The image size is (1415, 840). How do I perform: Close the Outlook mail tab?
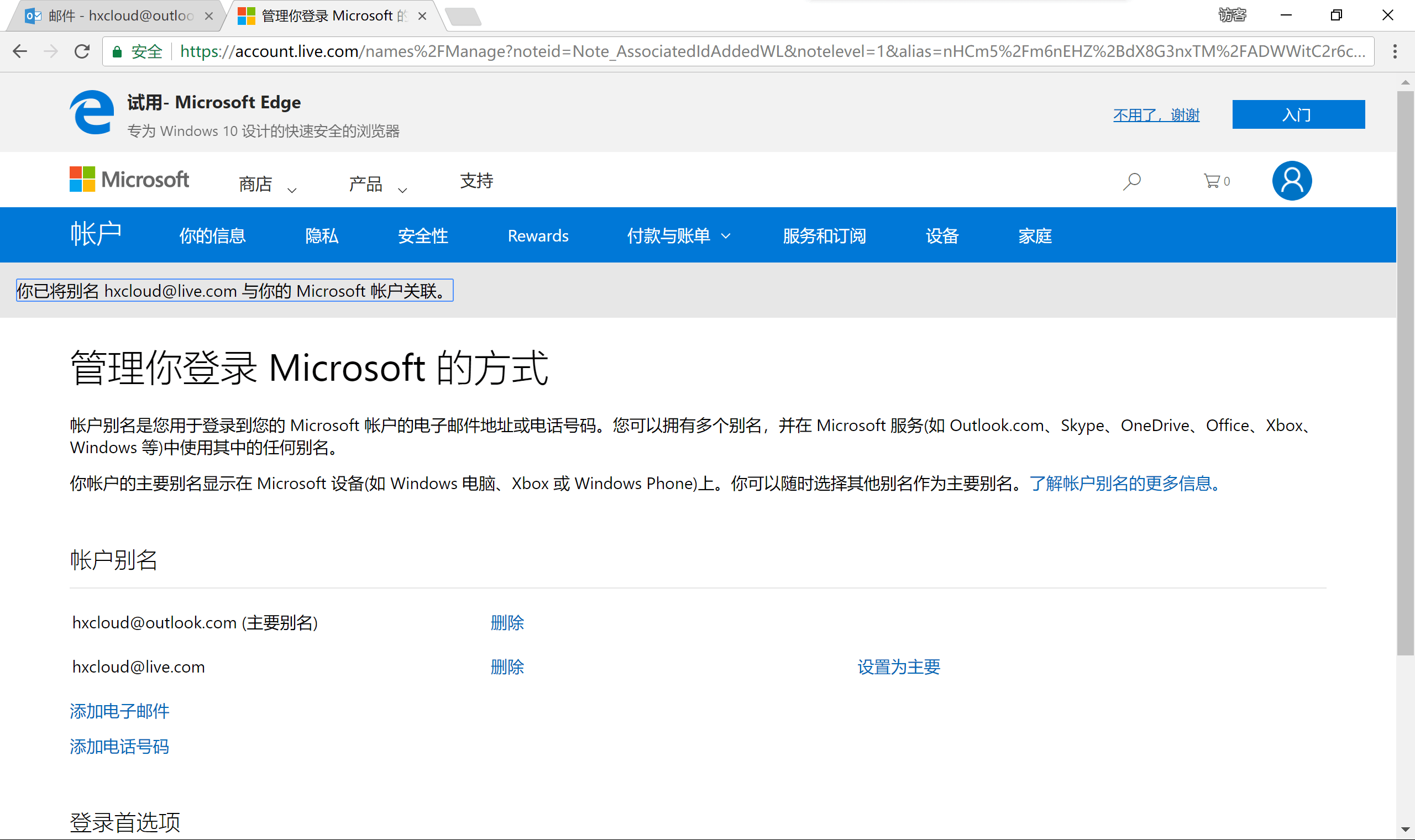pyautogui.click(x=209, y=16)
